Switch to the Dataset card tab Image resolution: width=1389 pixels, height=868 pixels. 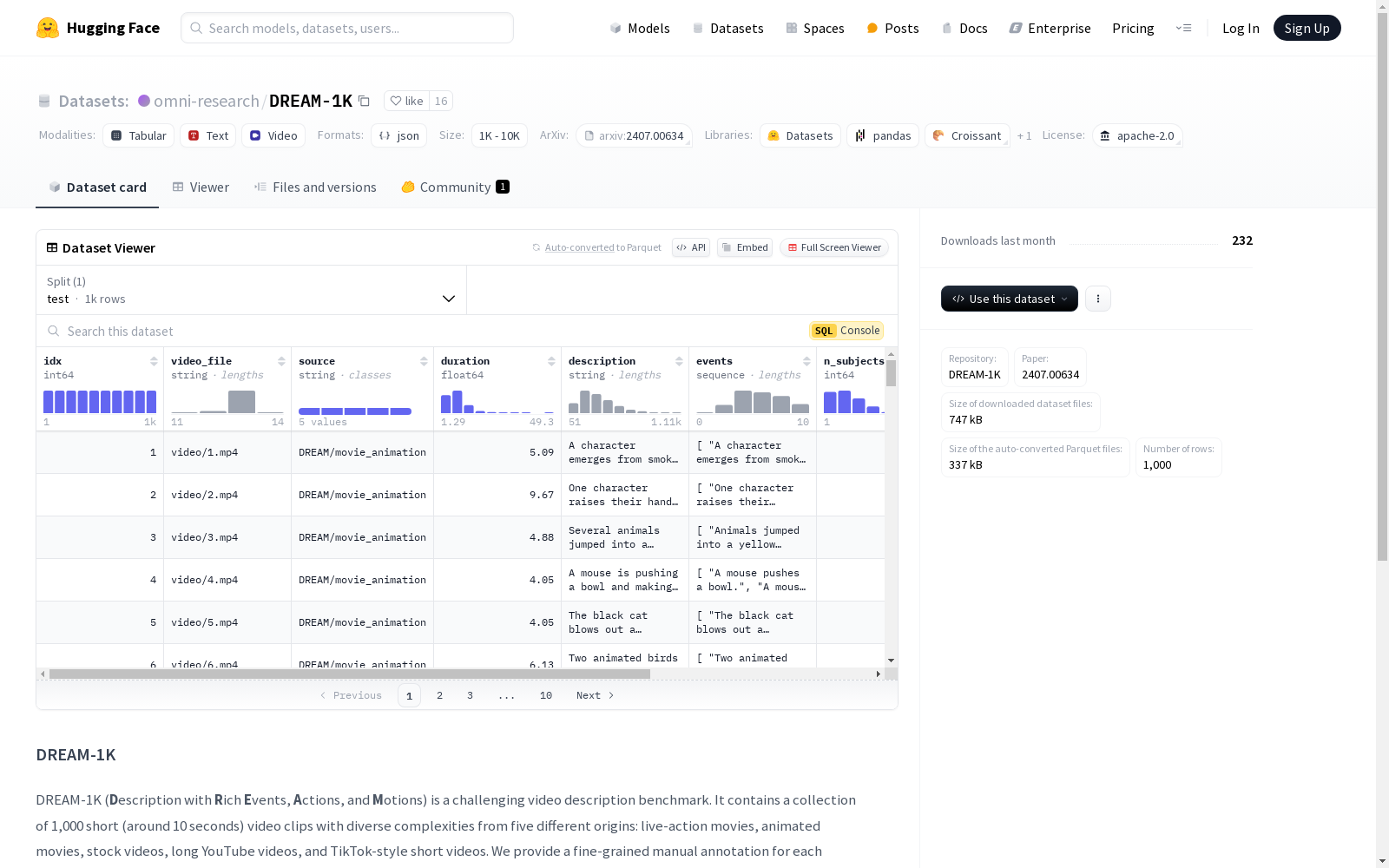coord(97,187)
